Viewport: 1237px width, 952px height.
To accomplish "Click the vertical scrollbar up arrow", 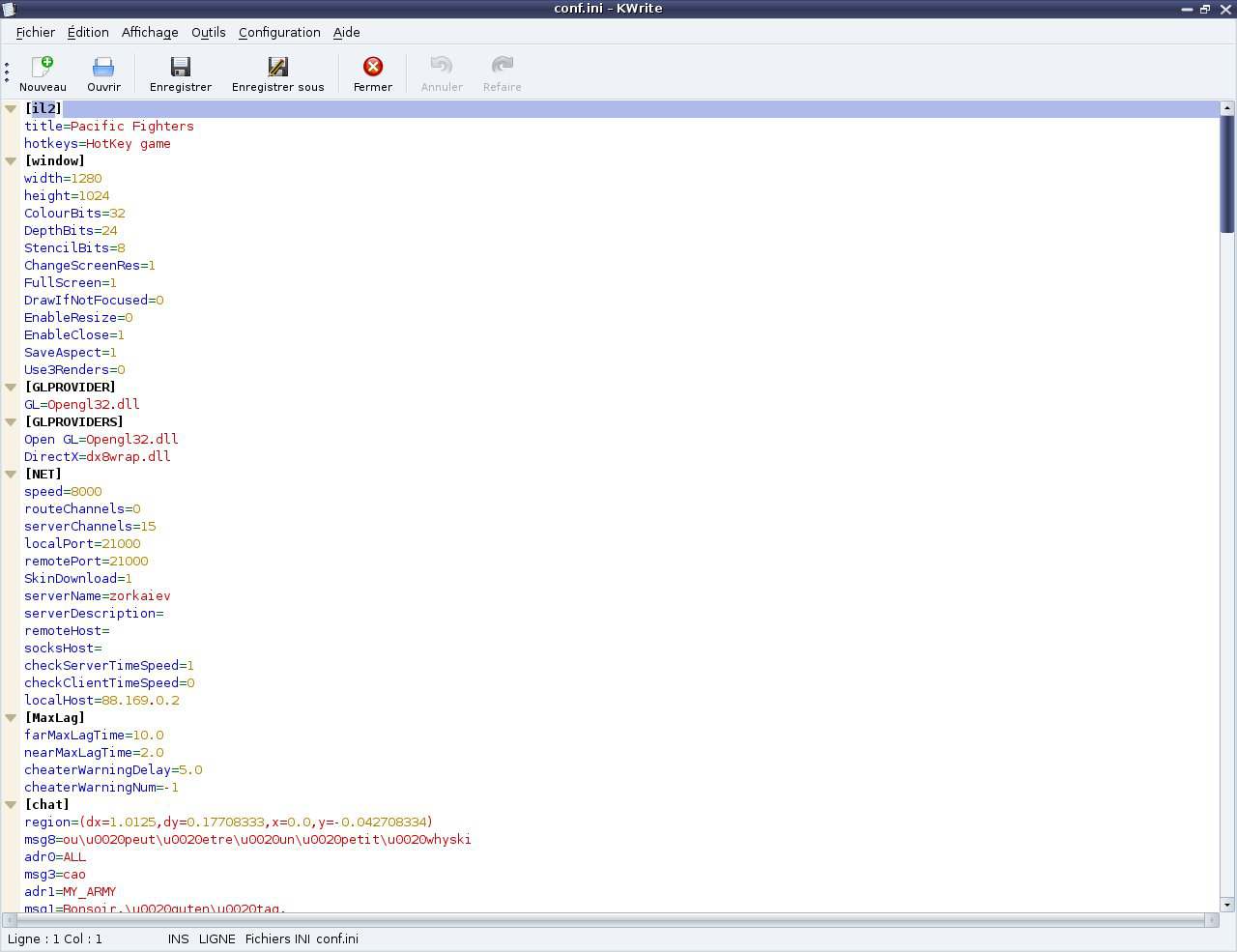I will 1227,108.
